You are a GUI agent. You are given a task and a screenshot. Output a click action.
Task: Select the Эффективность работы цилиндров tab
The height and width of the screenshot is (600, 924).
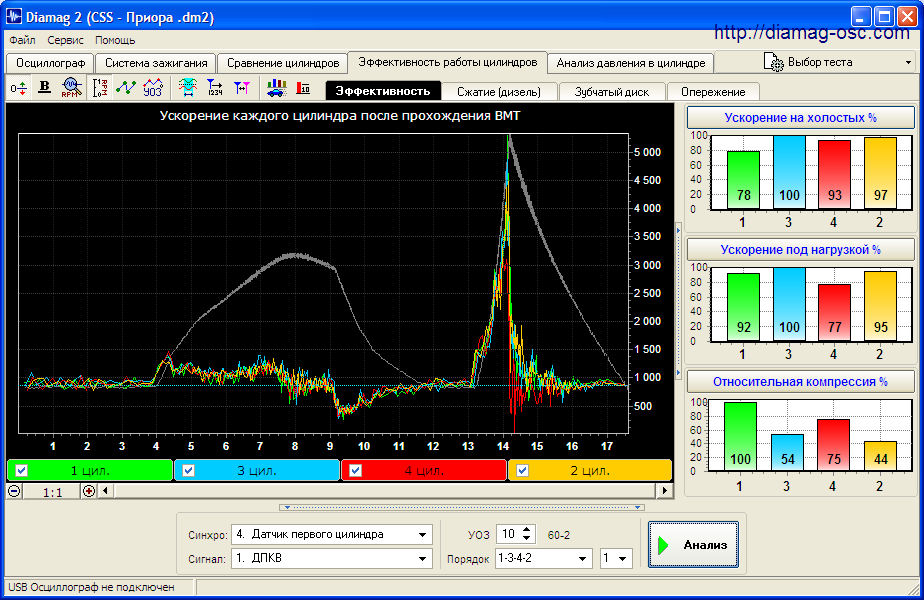[x=448, y=62]
